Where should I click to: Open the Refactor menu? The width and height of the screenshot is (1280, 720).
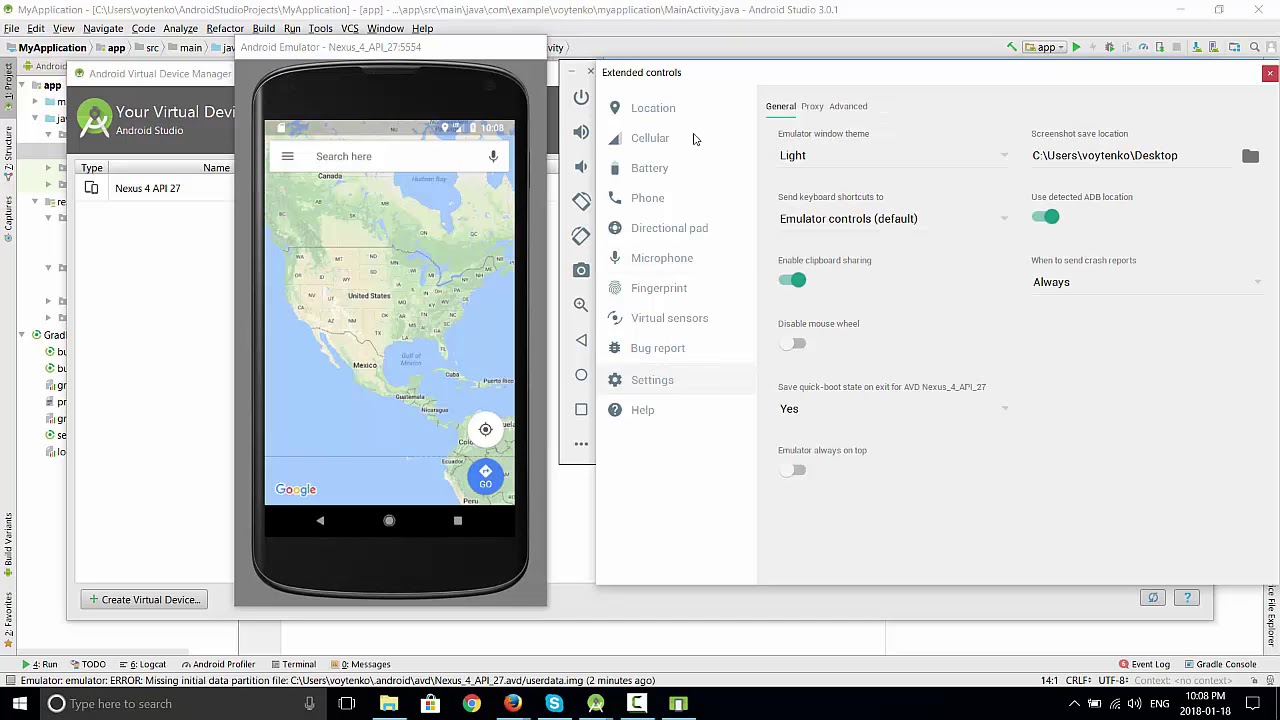(225, 28)
